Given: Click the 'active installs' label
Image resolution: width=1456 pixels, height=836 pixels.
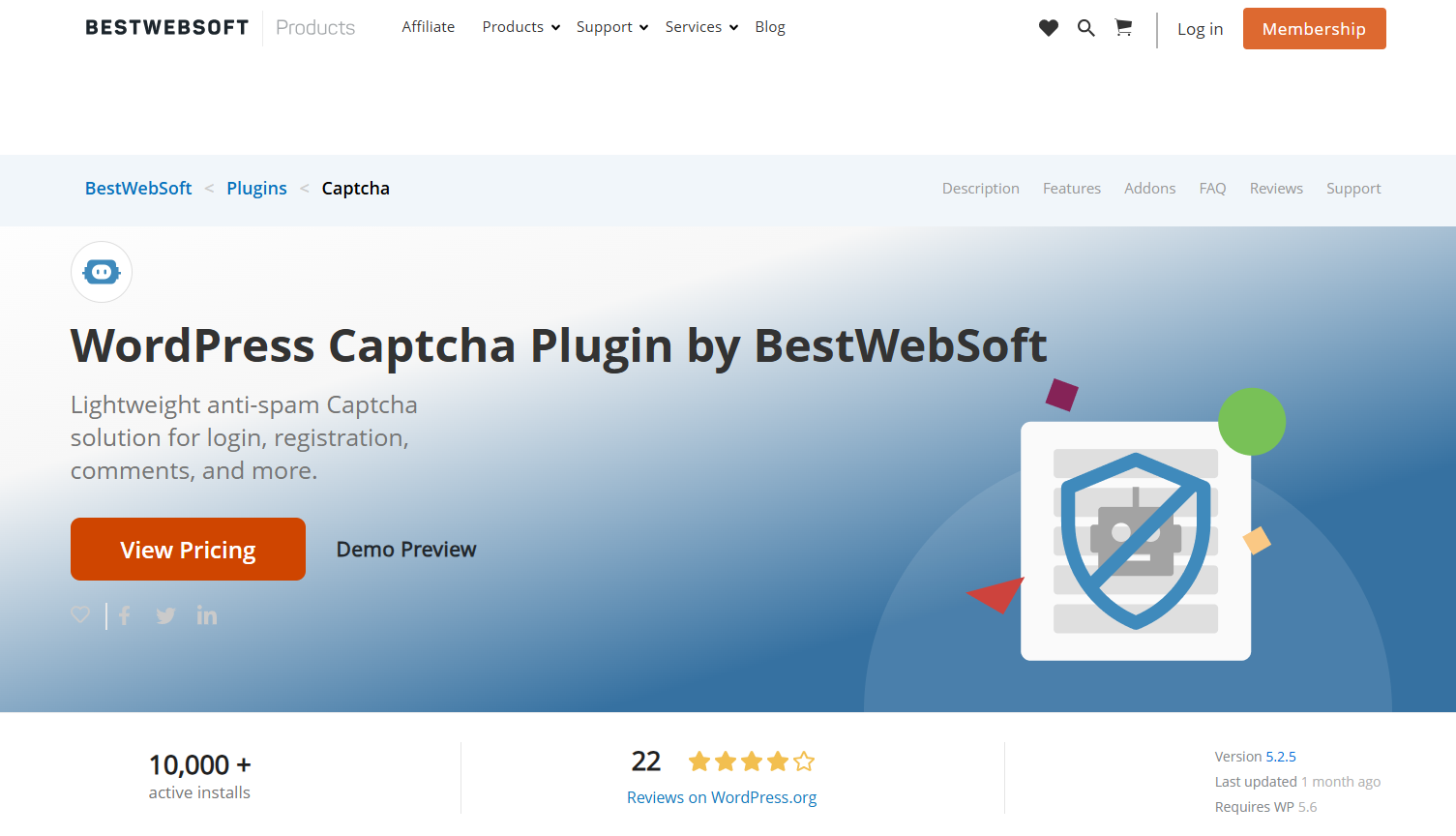Looking at the screenshot, I should coord(199,792).
